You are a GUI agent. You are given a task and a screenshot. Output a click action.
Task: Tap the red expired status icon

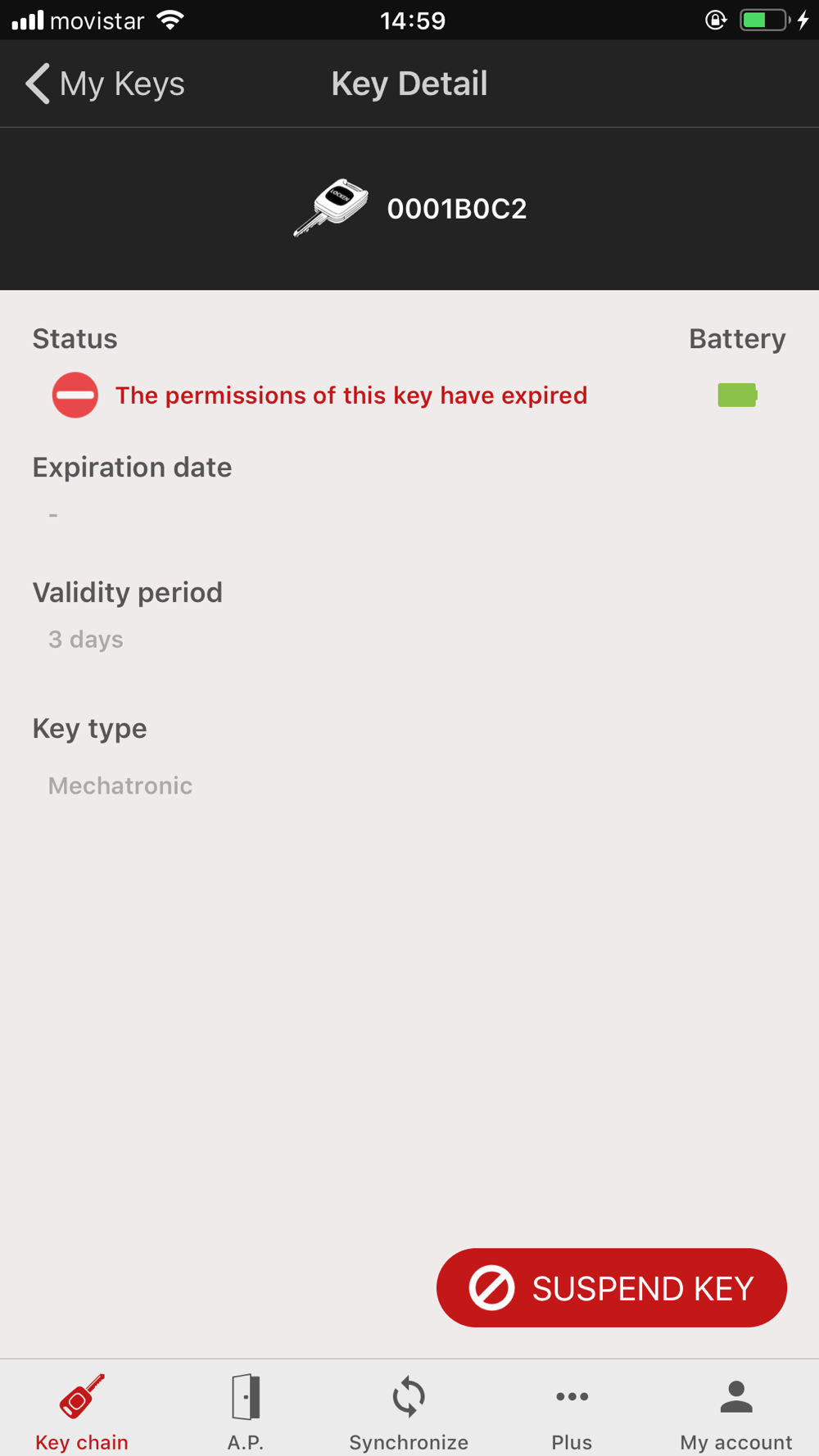click(x=75, y=395)
